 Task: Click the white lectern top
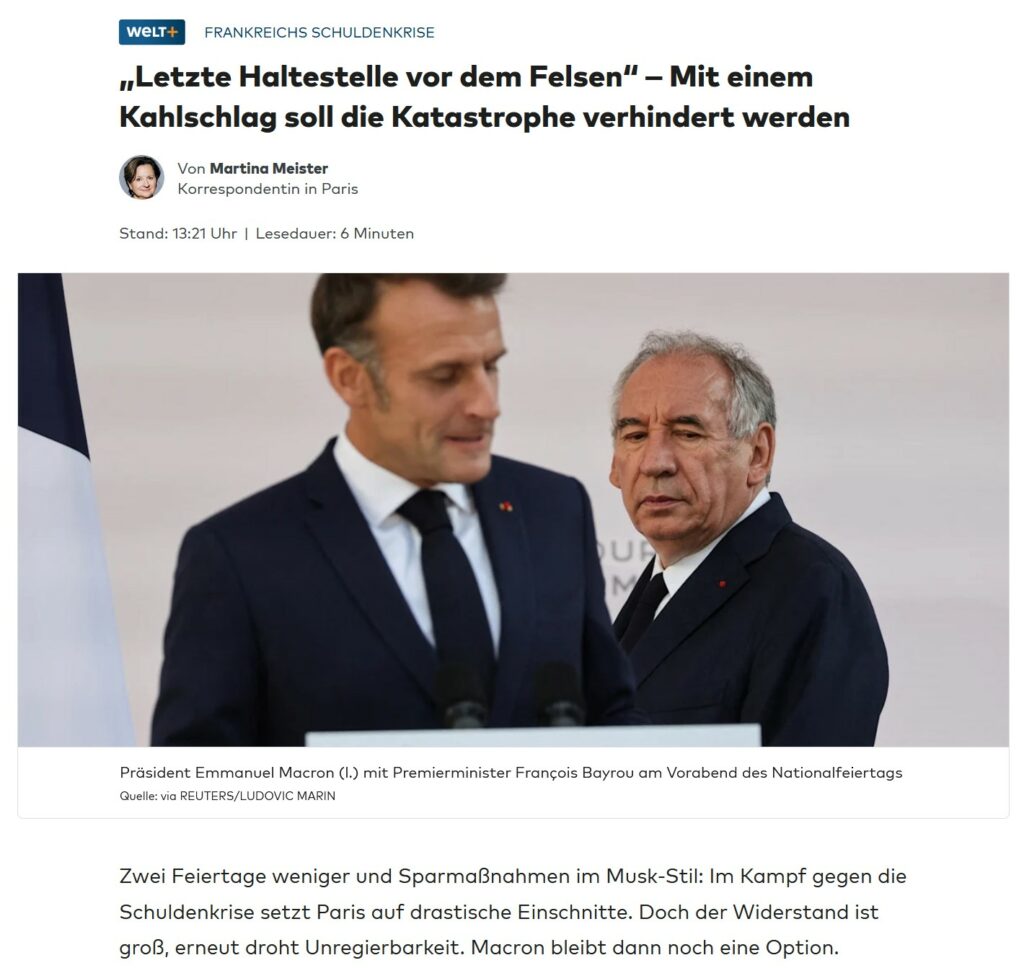click(x=533, y=735)
